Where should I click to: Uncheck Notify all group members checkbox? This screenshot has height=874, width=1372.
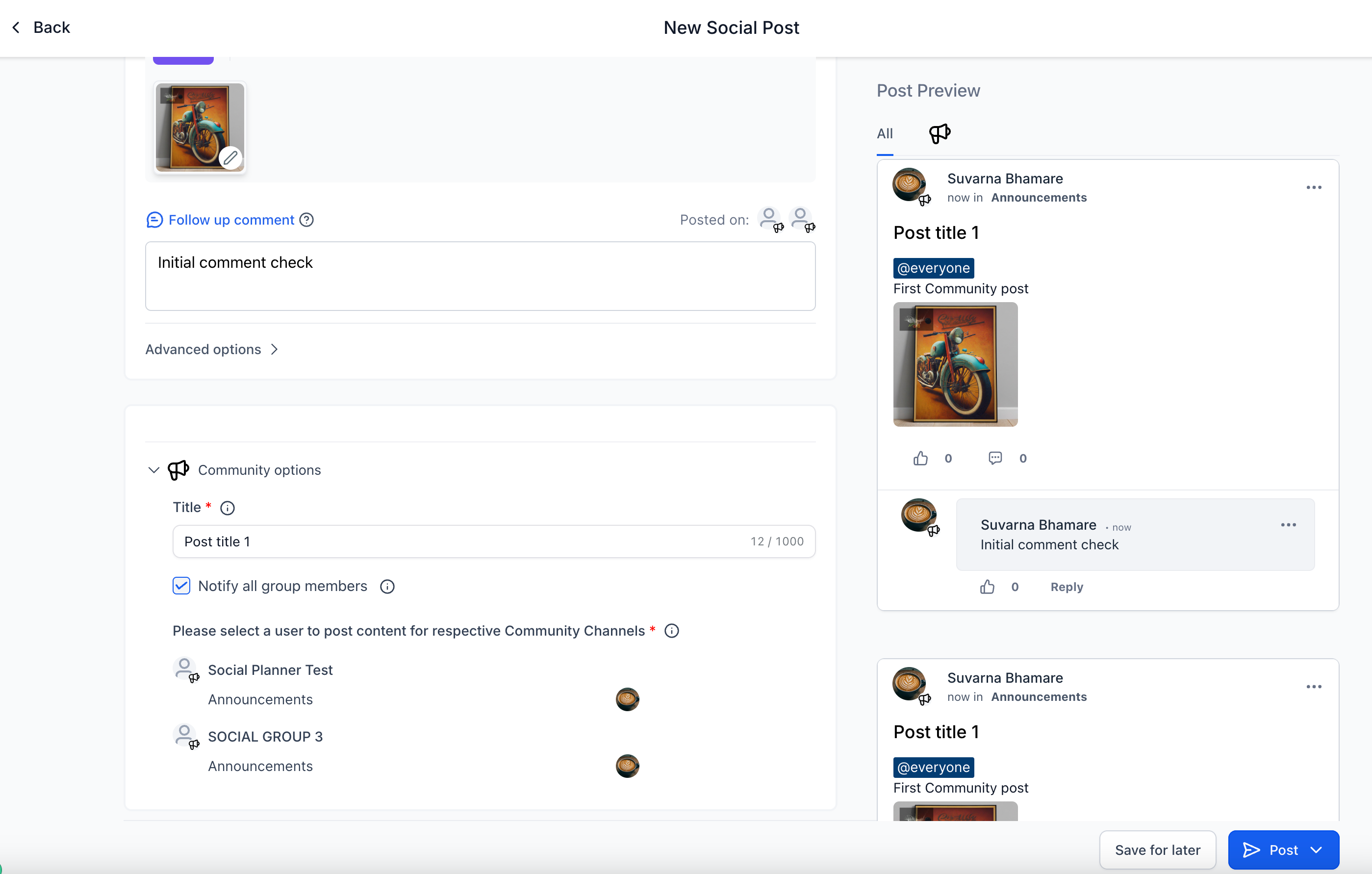181,586
